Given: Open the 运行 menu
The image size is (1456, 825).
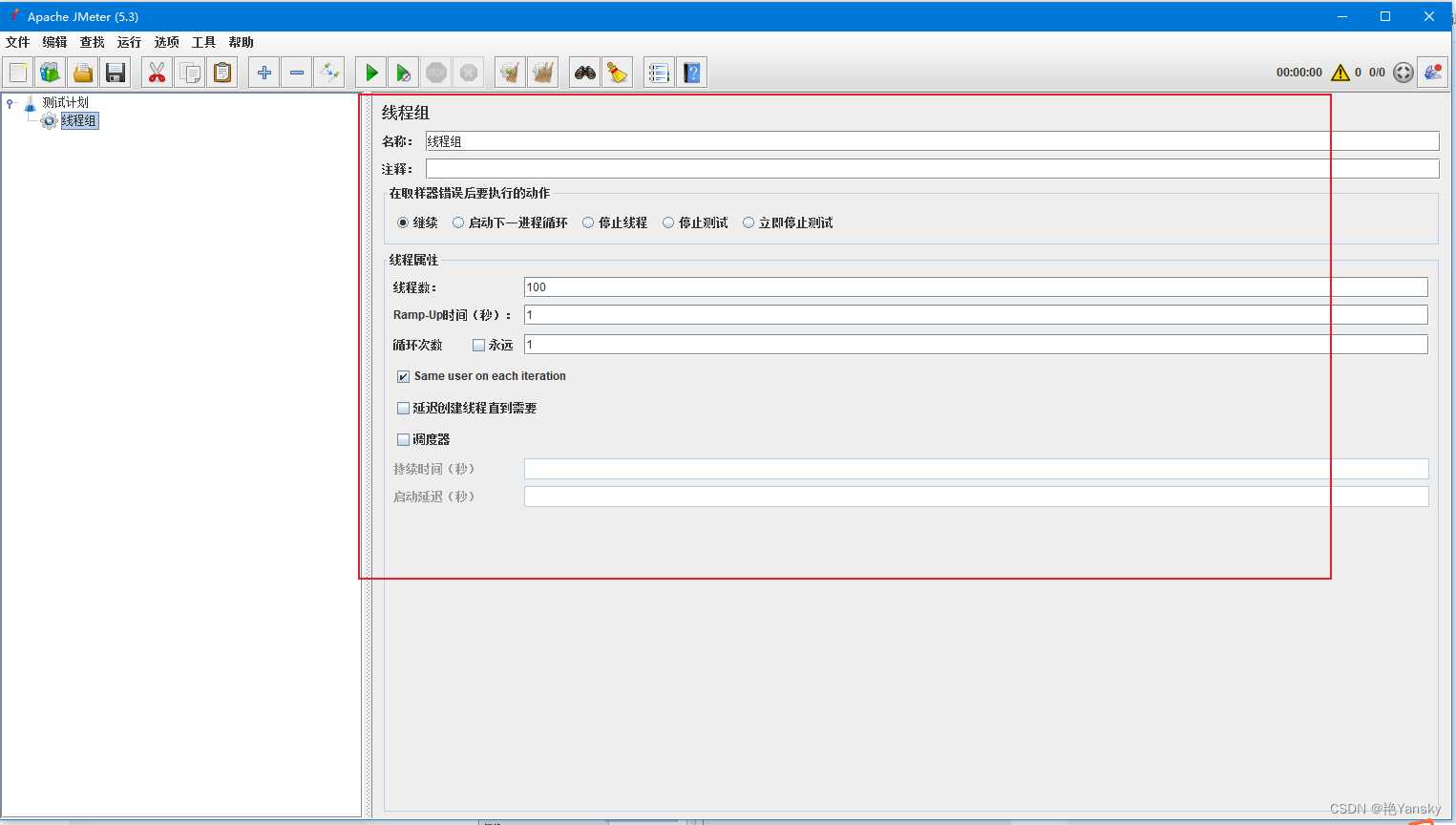Looking at the screenshot, I should tap(130, 42).
